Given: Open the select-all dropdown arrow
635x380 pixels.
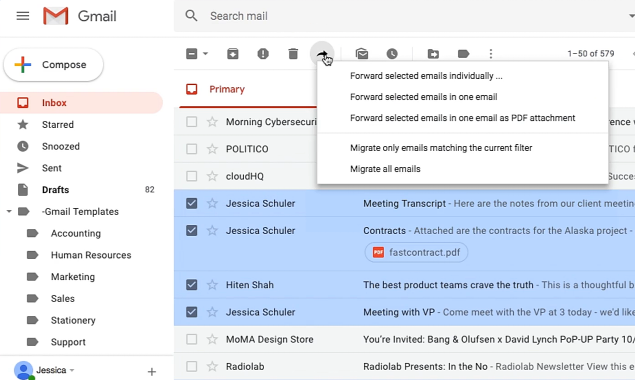Looking at the screenshot, I should point(205,53).
